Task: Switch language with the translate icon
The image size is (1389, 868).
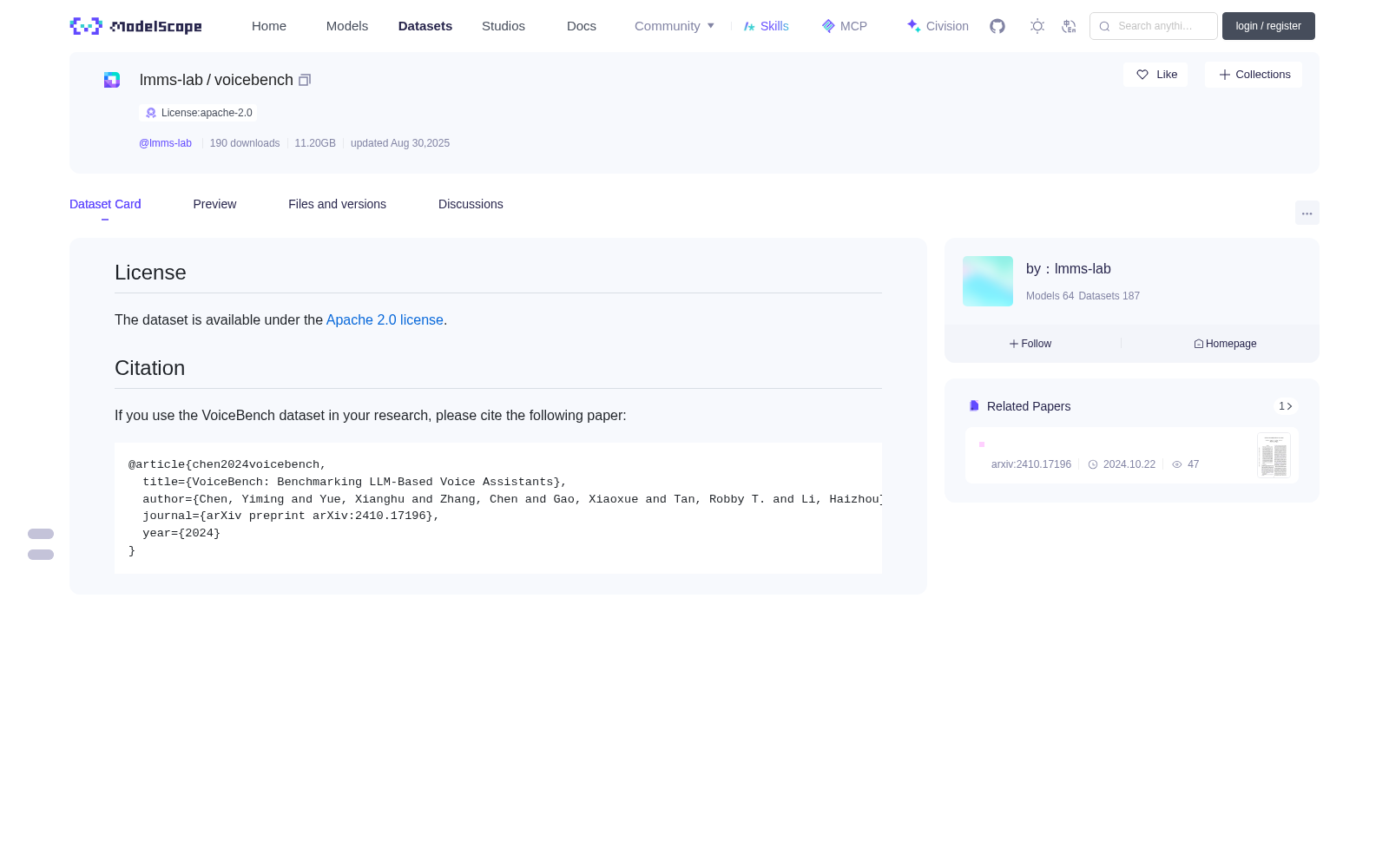Action: 1069,26
